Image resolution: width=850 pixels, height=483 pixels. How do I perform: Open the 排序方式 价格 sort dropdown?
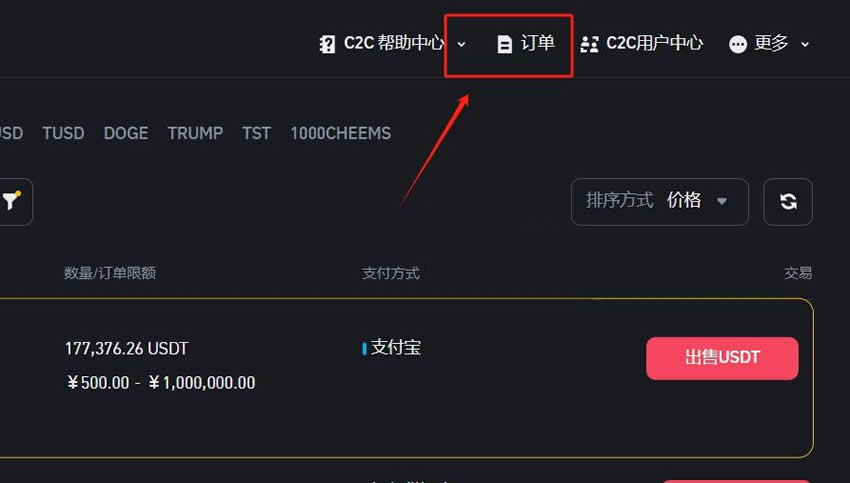click(660, 202)
